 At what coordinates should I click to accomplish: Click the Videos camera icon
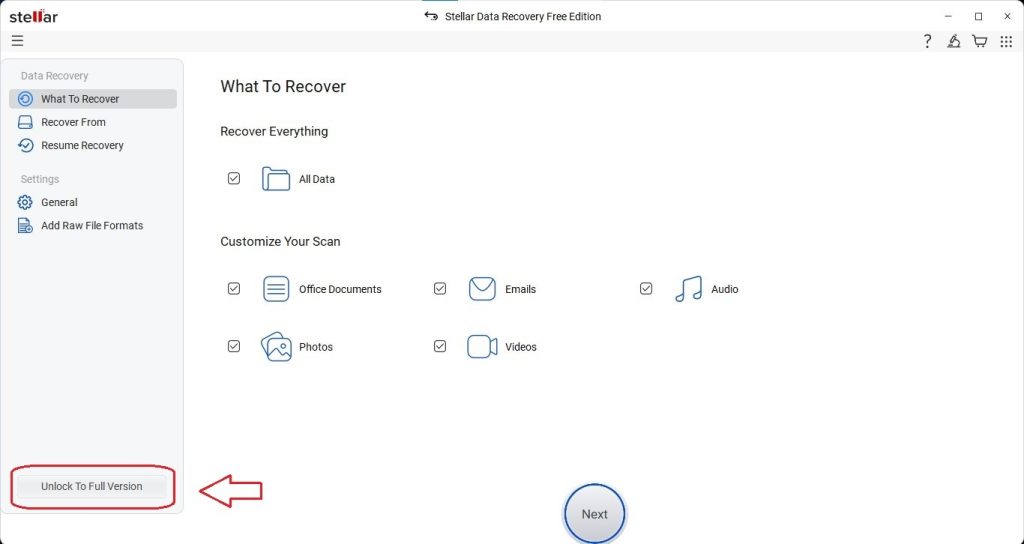(x=482, y=346)
